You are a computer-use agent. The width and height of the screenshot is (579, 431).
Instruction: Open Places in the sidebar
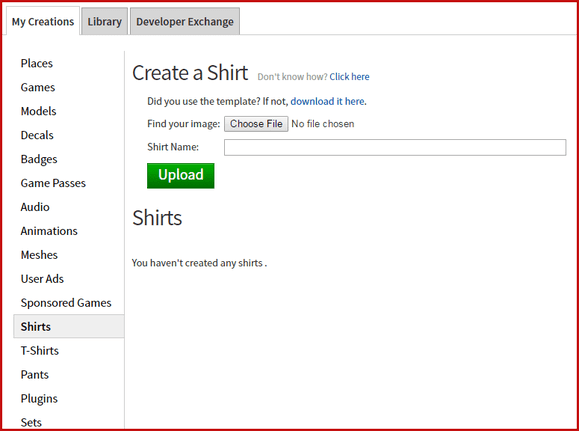[x=37, y=63]
